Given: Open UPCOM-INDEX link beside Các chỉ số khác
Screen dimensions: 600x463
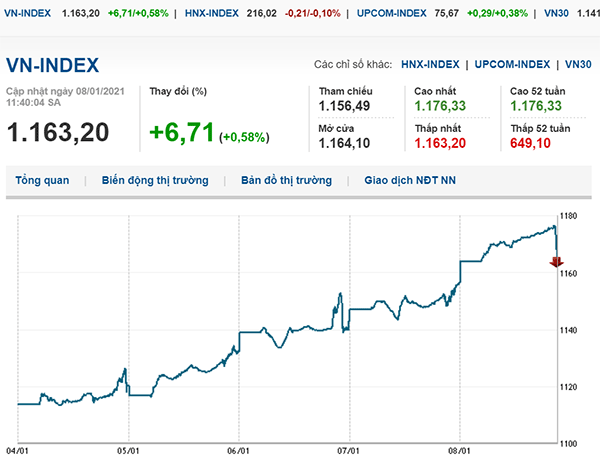Looking at the screenshot, I should pyautogui.click(x=516, y=64).
